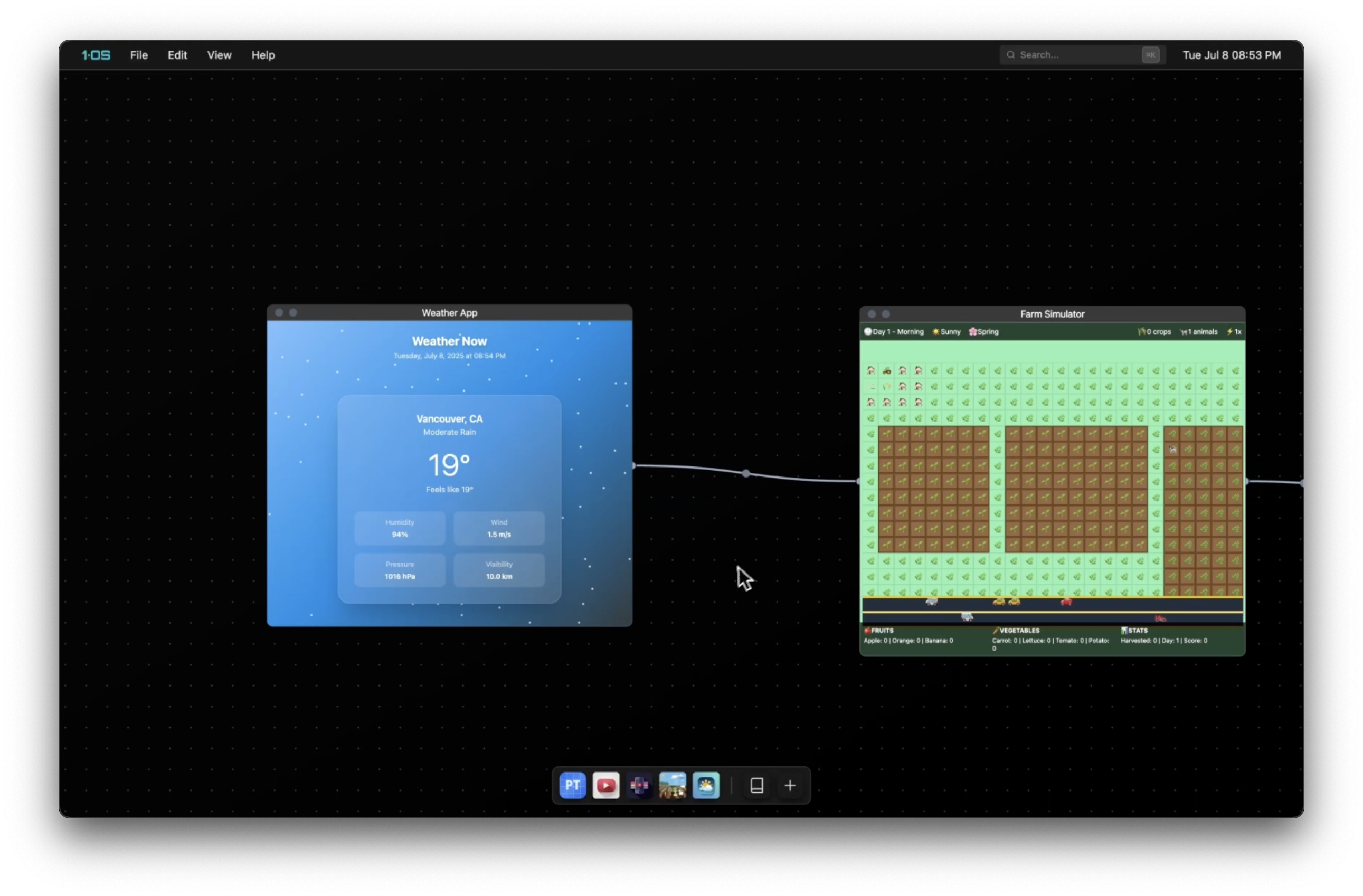Viewport: 1363px width, 896px height.
Task: Click the Wind 1.5 m/s card
Action: [499, 528]
